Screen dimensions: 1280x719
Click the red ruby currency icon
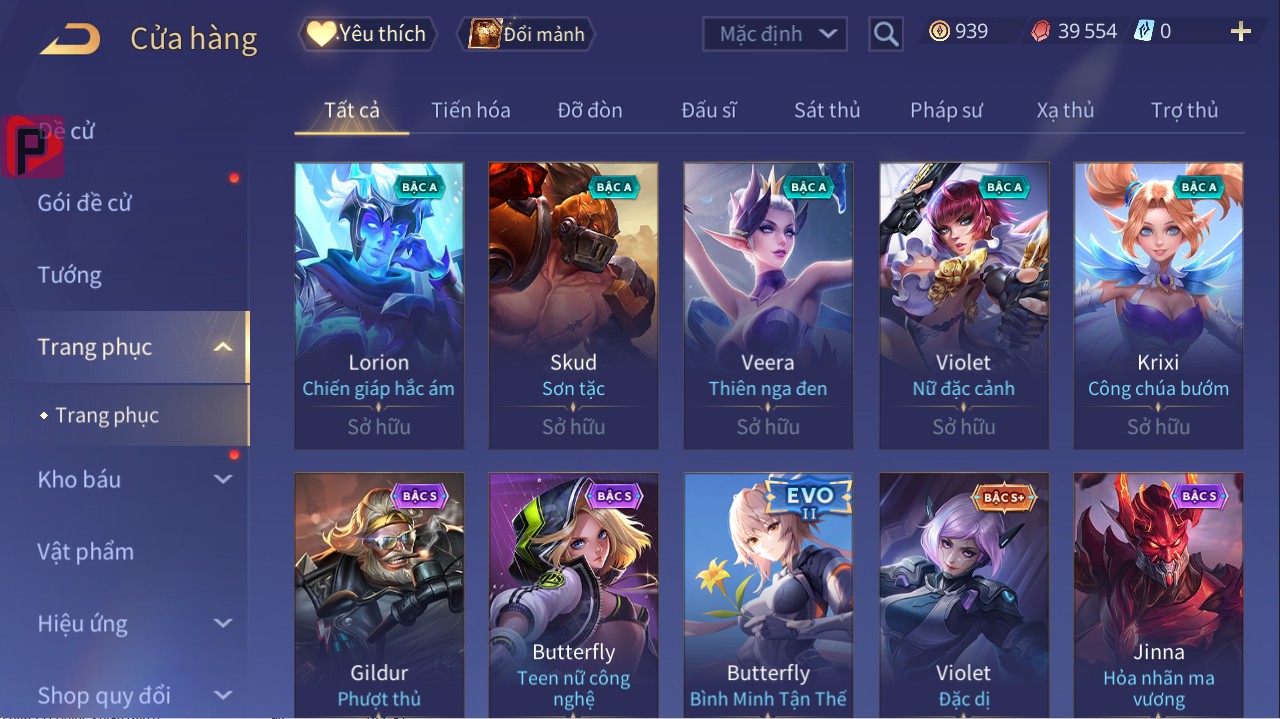click(x=1041, y=32)
